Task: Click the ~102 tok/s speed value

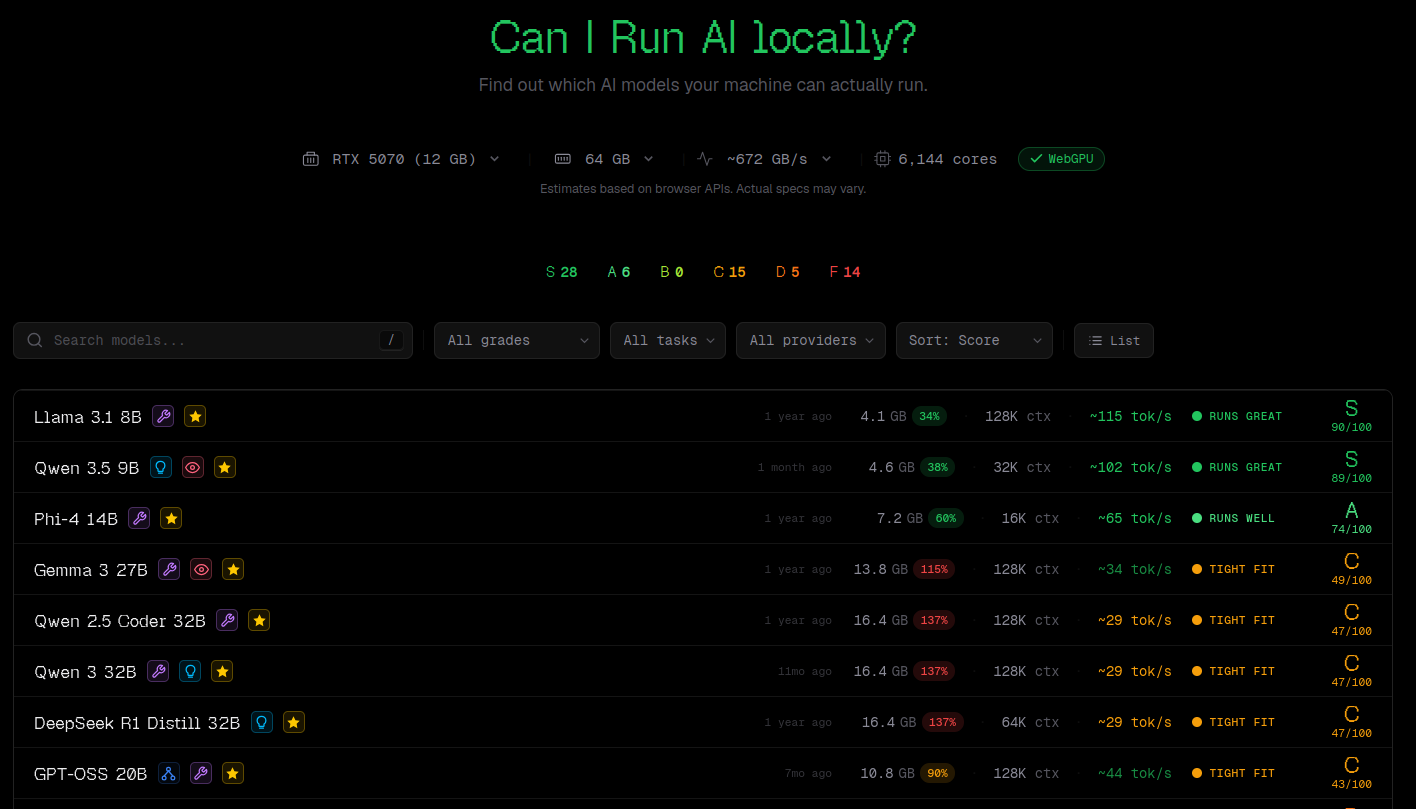Action: [1130, 467]
